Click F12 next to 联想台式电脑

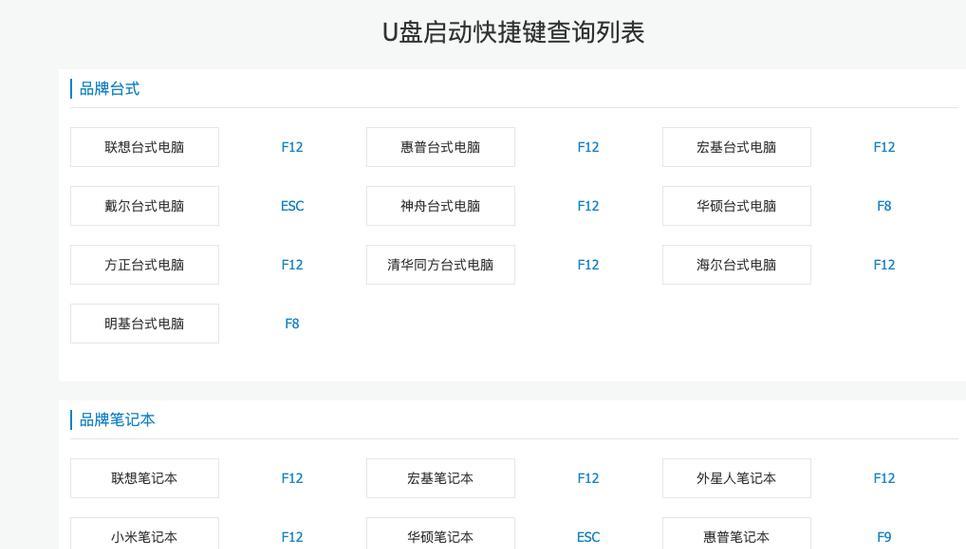pyautogui.click(x=292, y=147)
